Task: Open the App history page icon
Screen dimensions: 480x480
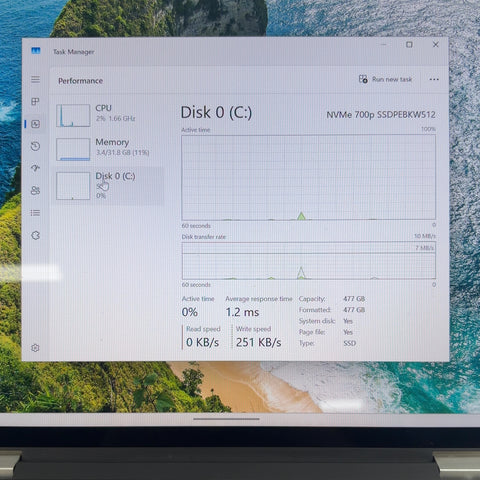Action: (35, 146)
